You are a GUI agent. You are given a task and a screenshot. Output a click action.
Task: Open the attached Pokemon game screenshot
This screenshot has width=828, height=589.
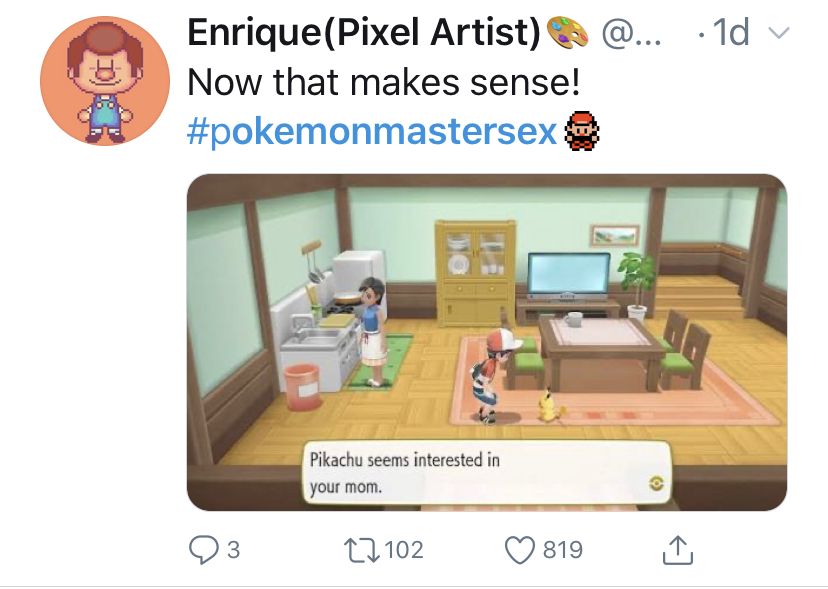pos(487,342)
